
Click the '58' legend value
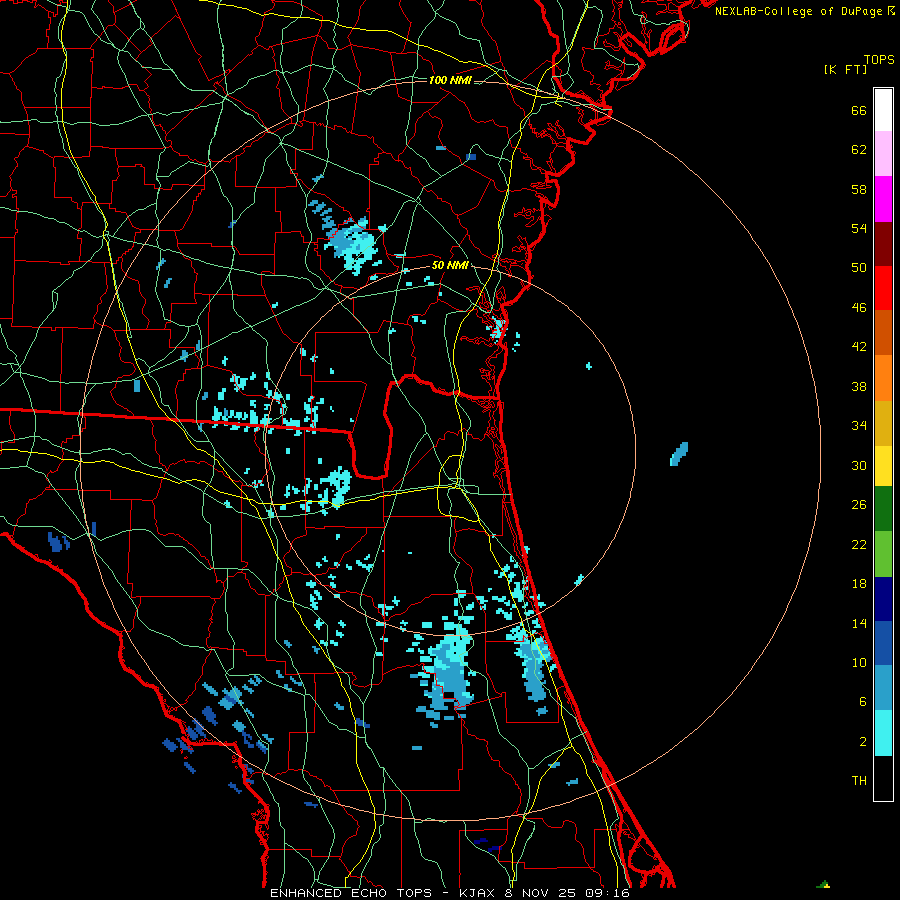pos(859,189)
